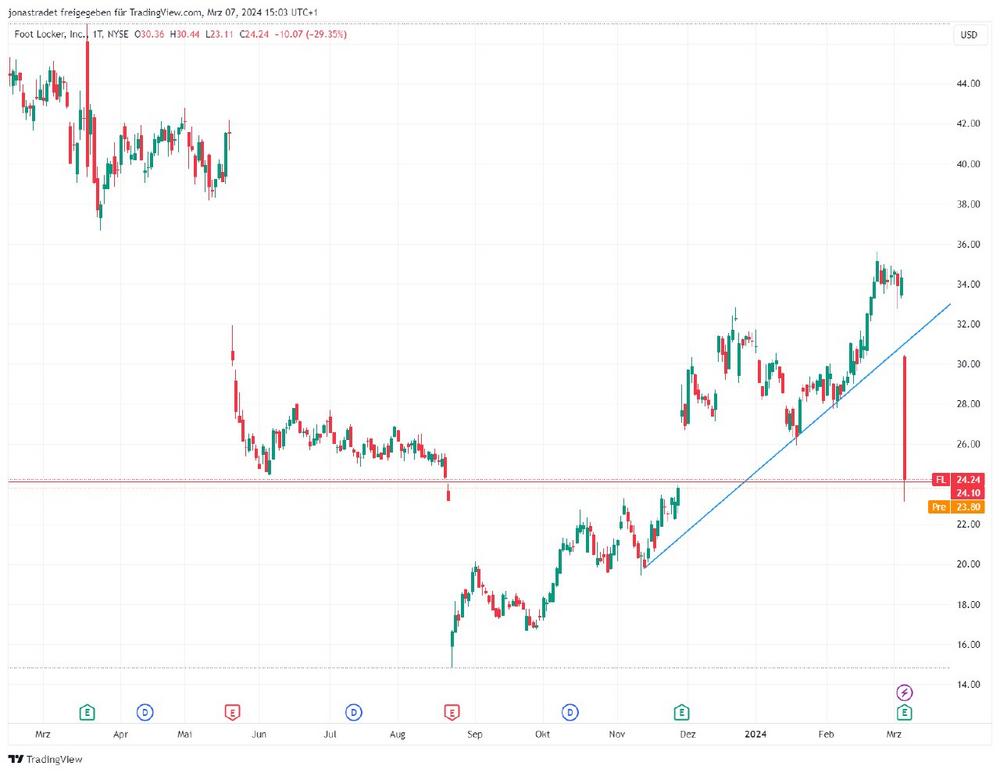The height and width of the screenshot is (773, 1000).
Task: Click the blue dividend marker in July
Action: pyautogui.click(x=353, y=712)
